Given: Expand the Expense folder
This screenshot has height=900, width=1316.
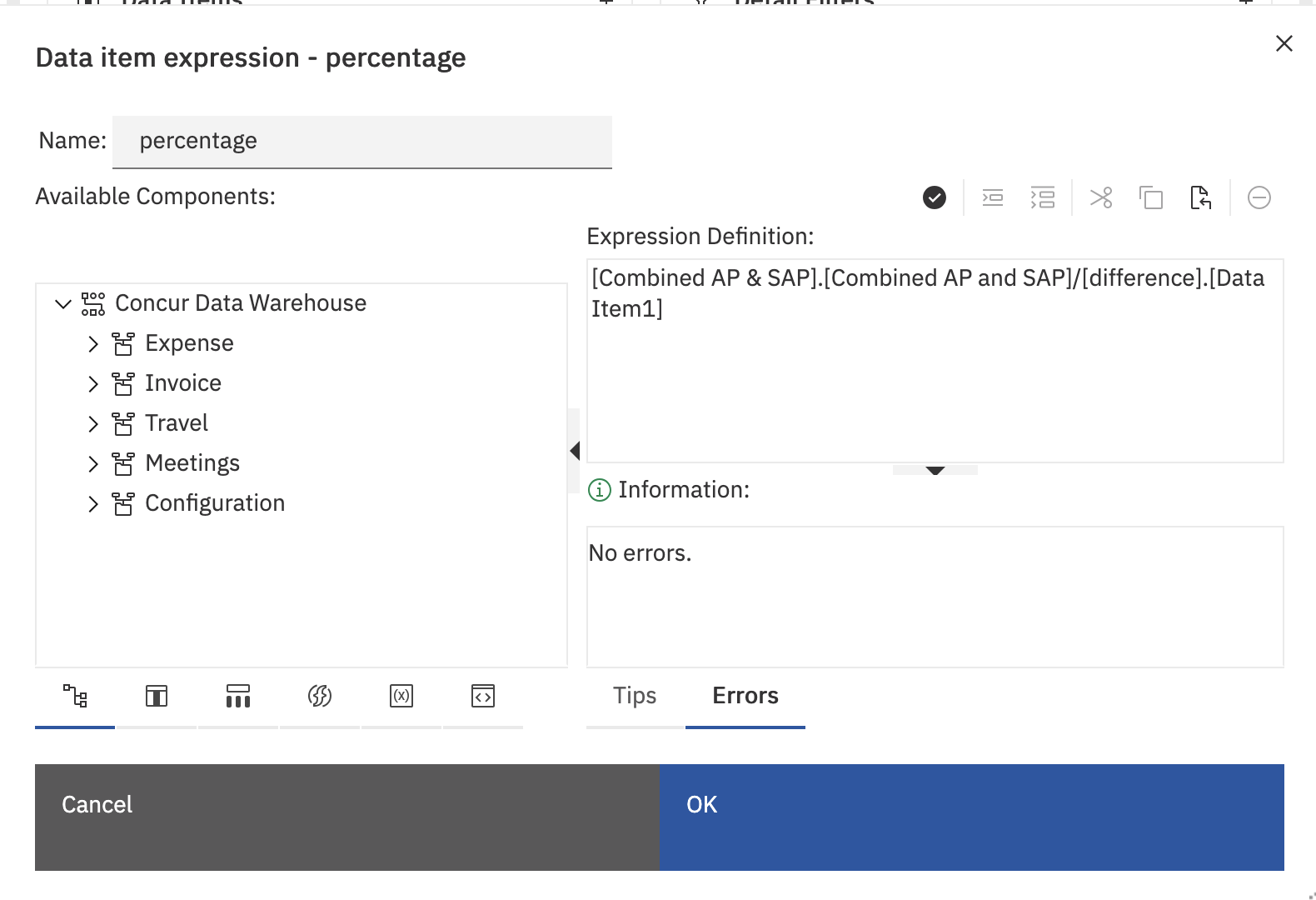Looking at the screenshot, I should [x=93, y=344].
